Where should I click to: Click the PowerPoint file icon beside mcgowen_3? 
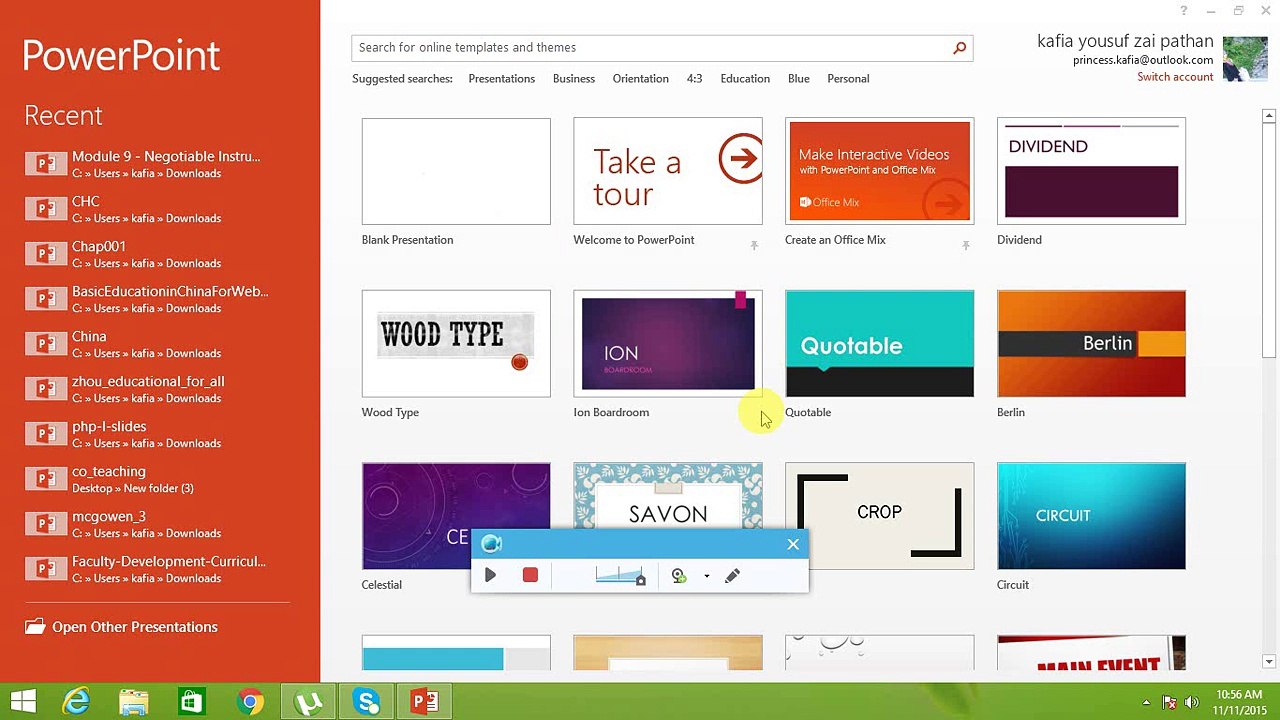(45, 524)
